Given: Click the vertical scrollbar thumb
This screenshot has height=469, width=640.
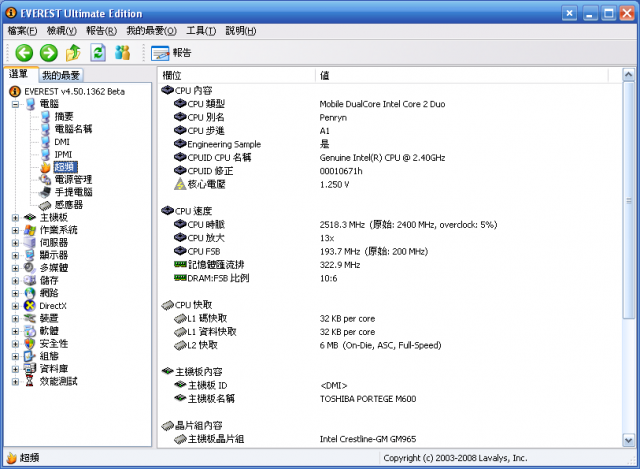Looking at the screenshot, I should click(629, 200).
